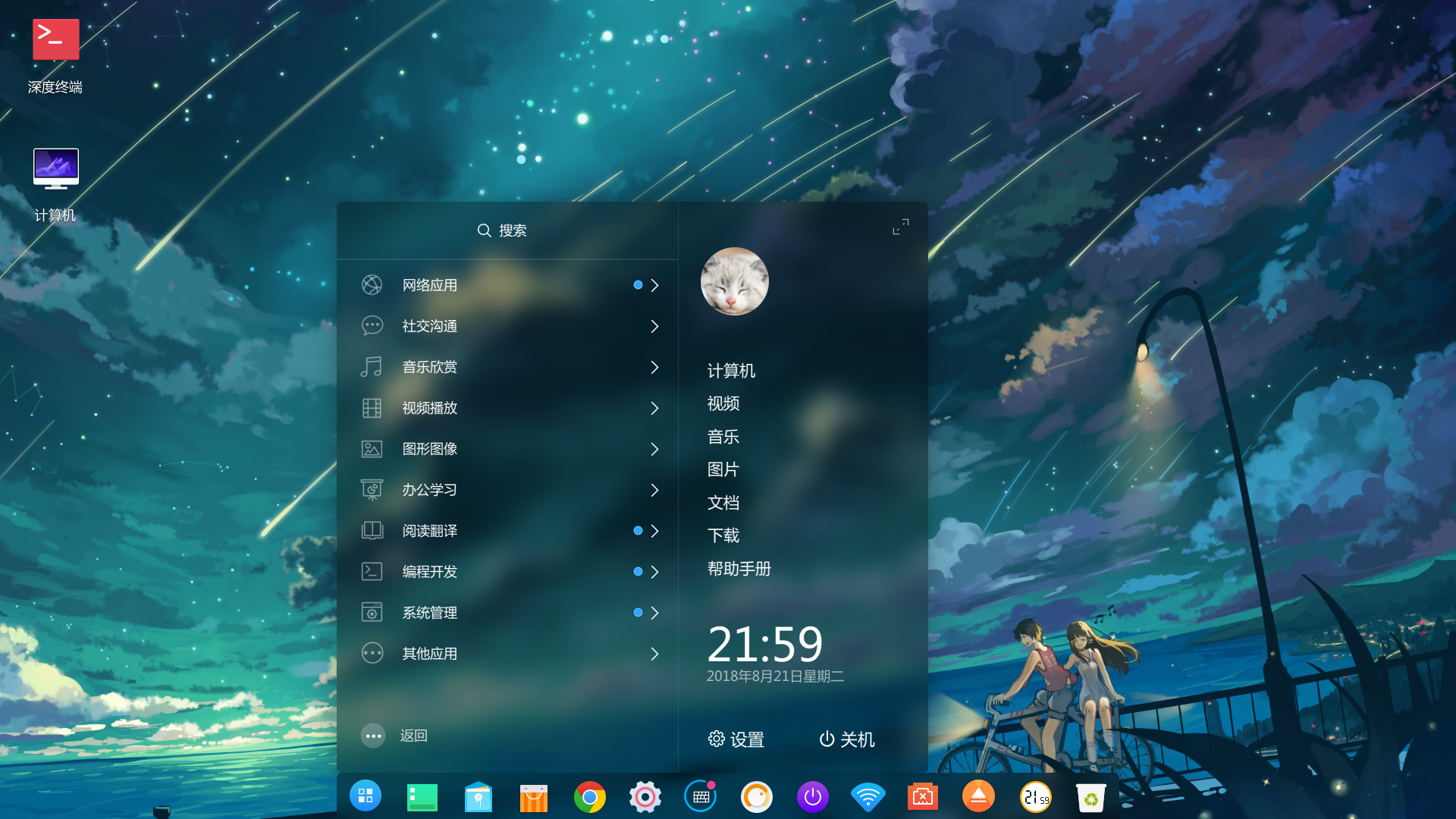This screenshot has width=1456, height=819.
Task: Open system settings gear in dock
Action: tap(645, 797)
